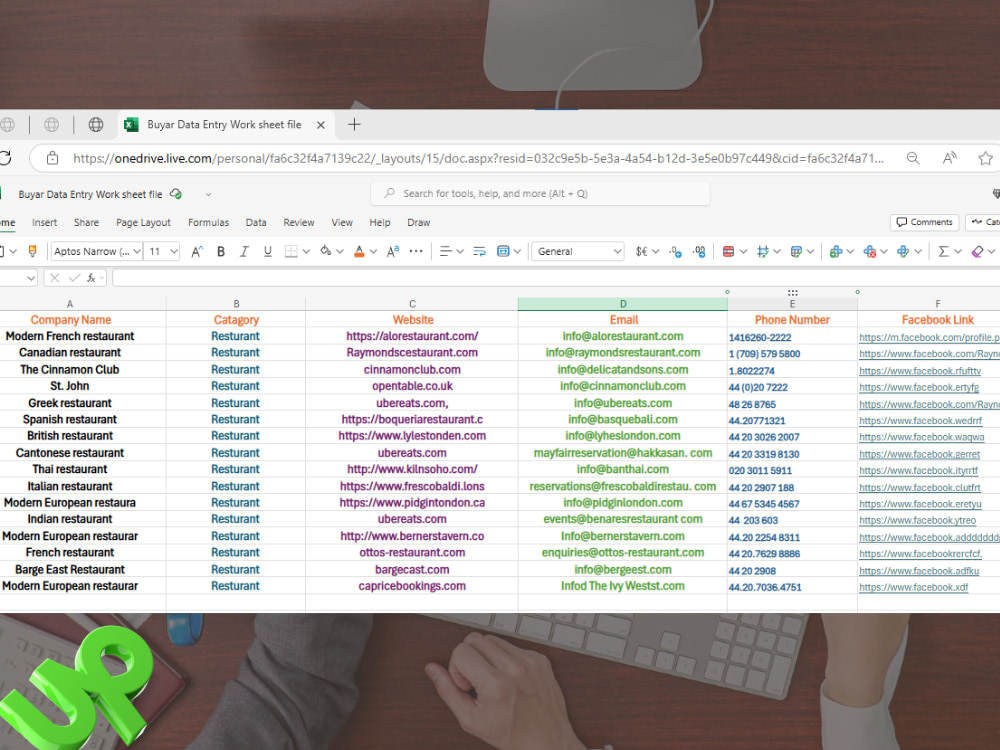The height and width of the screenshot is (750, 1000).
Task: Select the Phone Number header cell
Action: click(792, 320)
